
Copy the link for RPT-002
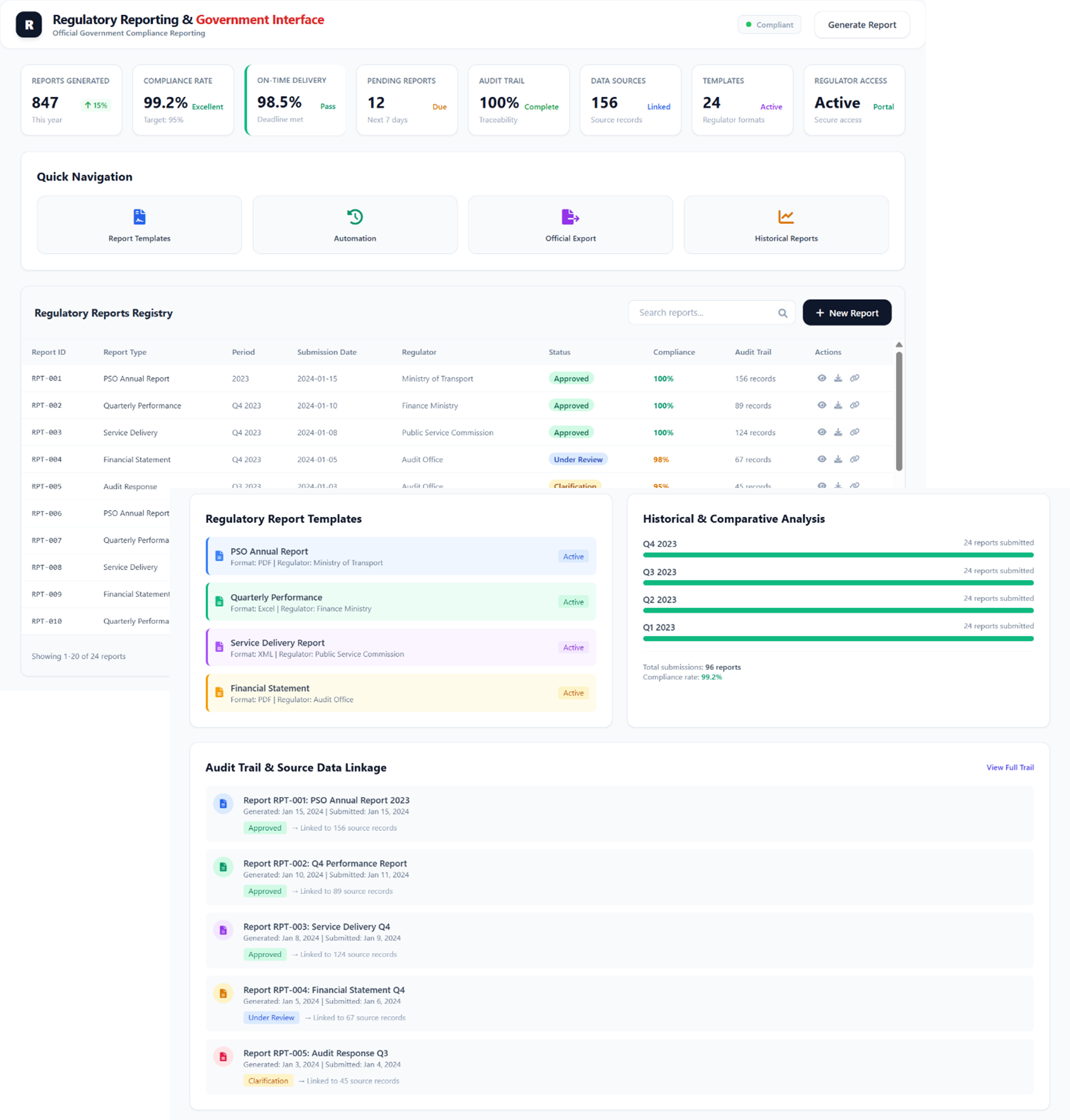click(855, 405)
